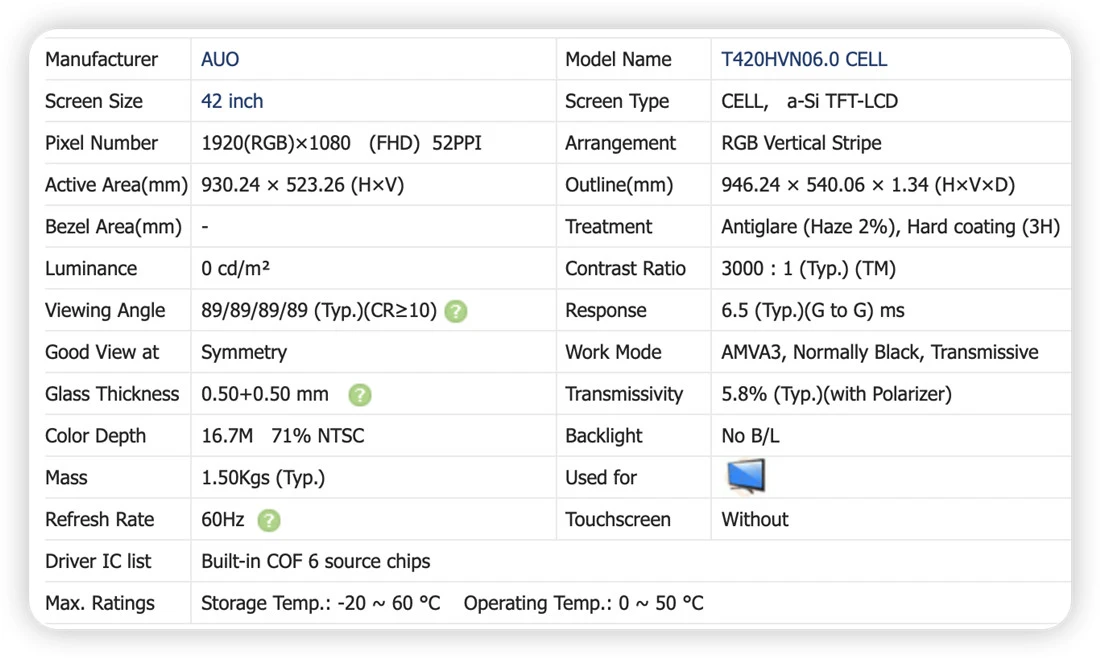Select the Pixel Number value 1920(RGB)×1080
1100x658 pixels.
point(276,143)
